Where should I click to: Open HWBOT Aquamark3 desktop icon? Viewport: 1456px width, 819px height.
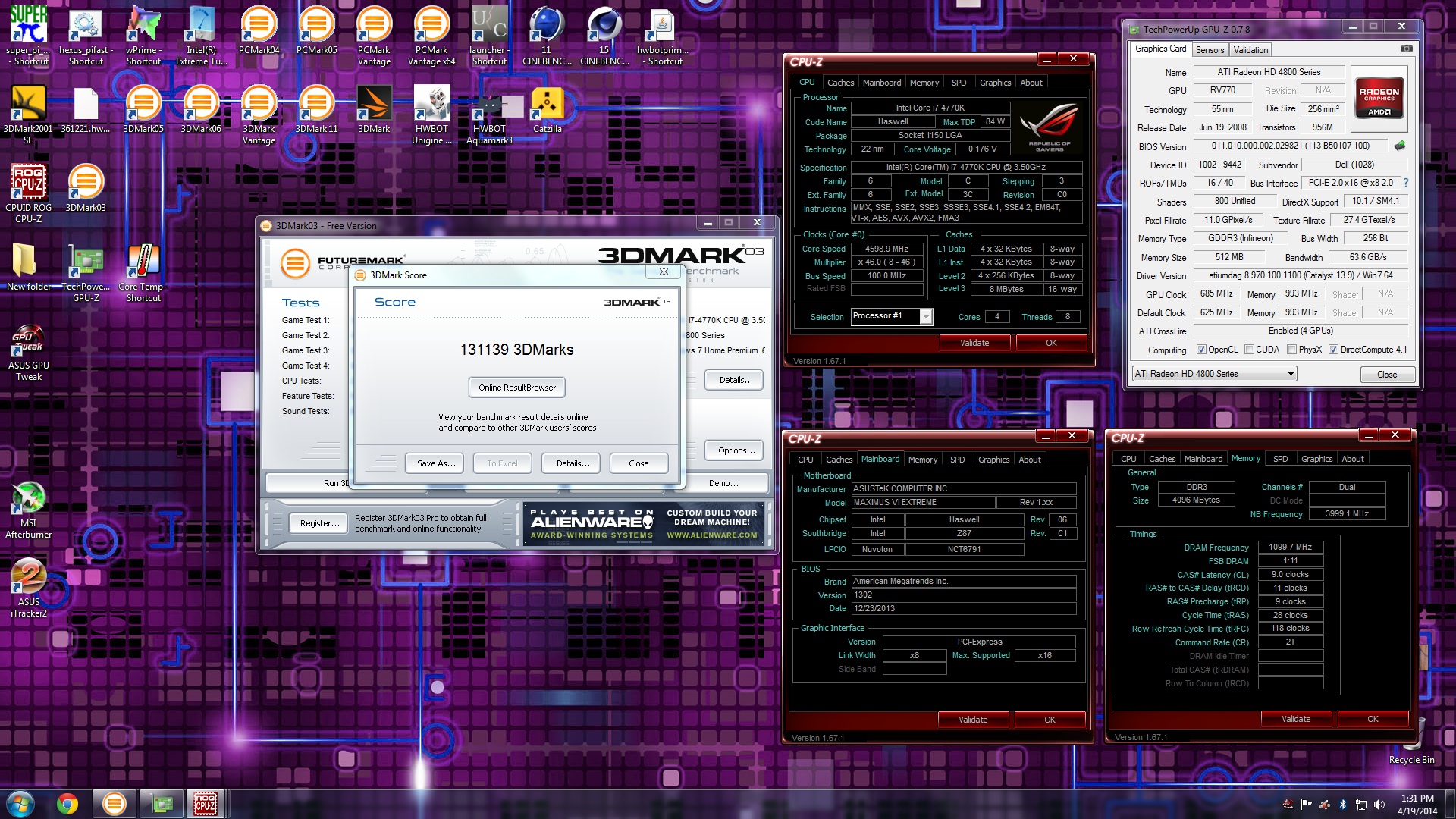489,114
